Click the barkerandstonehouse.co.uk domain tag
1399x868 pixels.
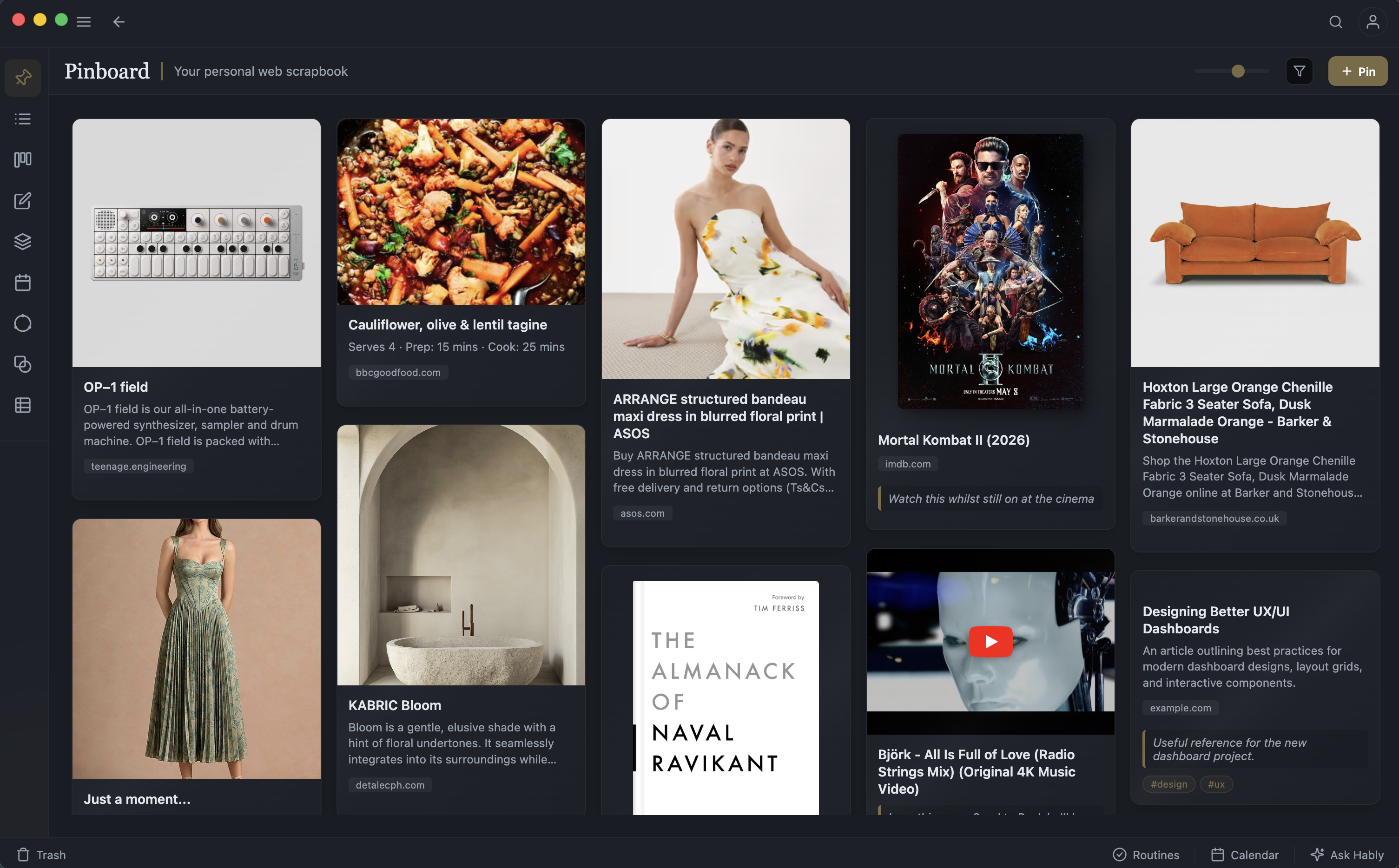[1214, 518]
